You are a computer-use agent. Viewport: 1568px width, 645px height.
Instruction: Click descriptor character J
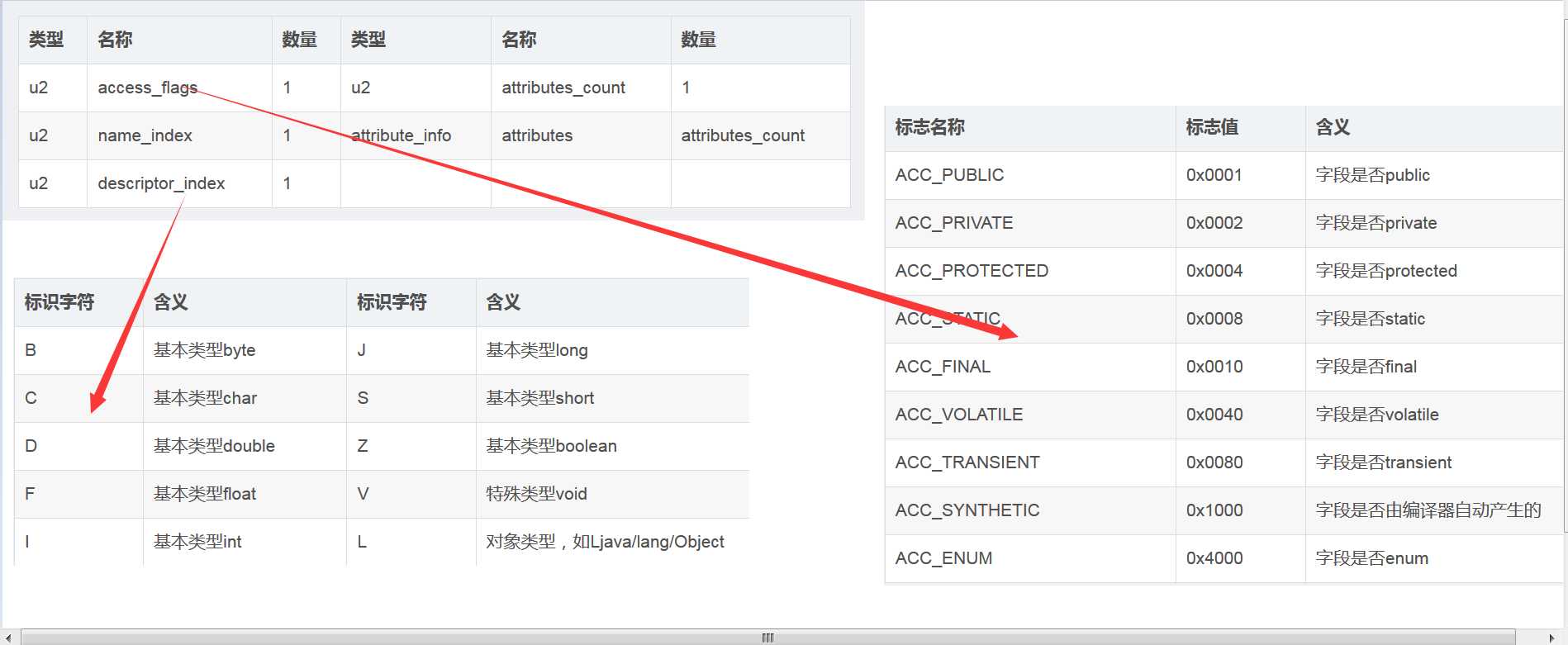[361, 350]
